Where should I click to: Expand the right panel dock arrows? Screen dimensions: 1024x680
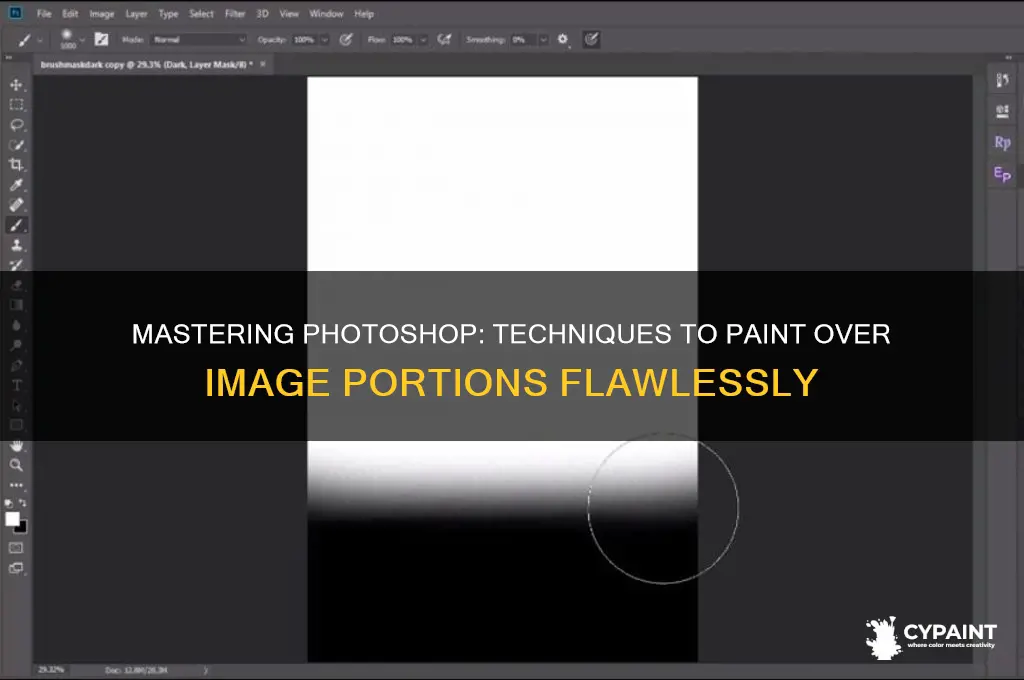[1009, 57]
